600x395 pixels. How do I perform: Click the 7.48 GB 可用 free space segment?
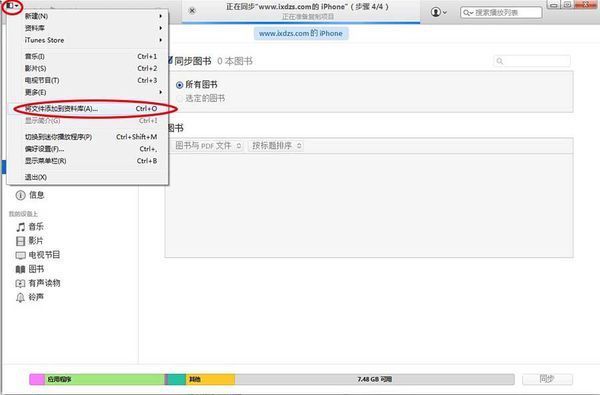coord(375,379)
